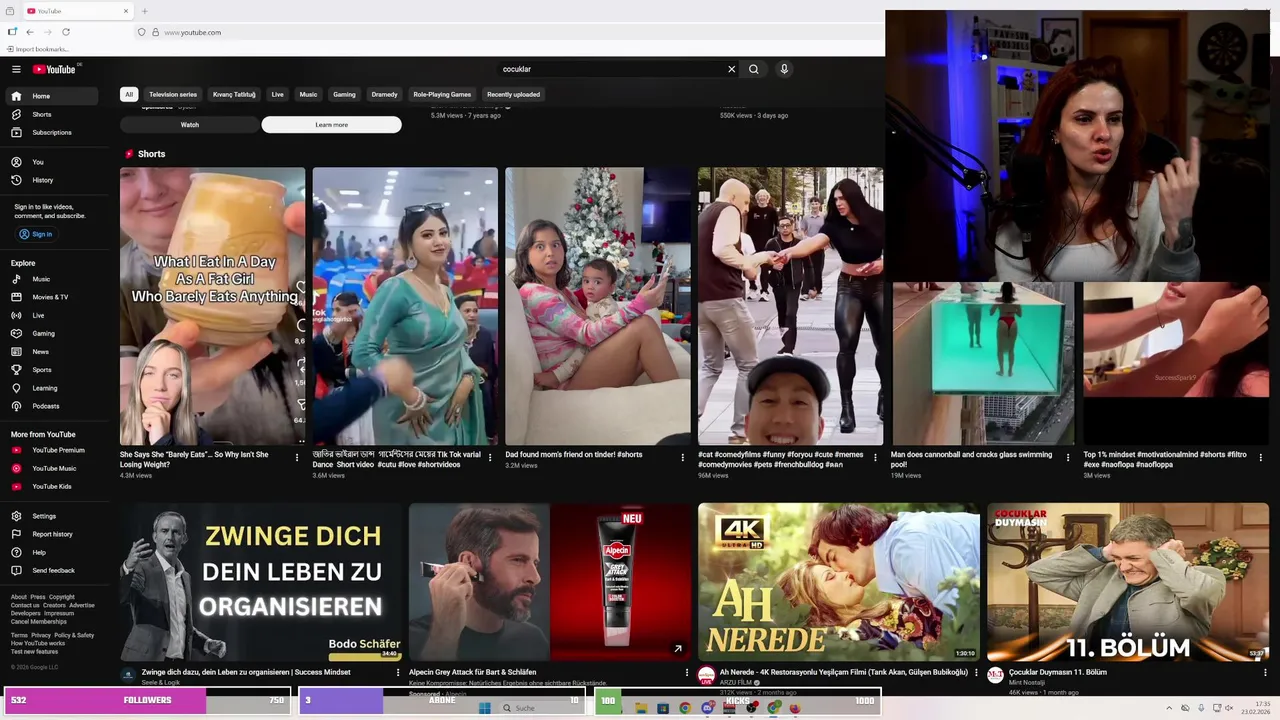
Task: Open Shorts from the sidebar
Action: [x=54, y=114]
